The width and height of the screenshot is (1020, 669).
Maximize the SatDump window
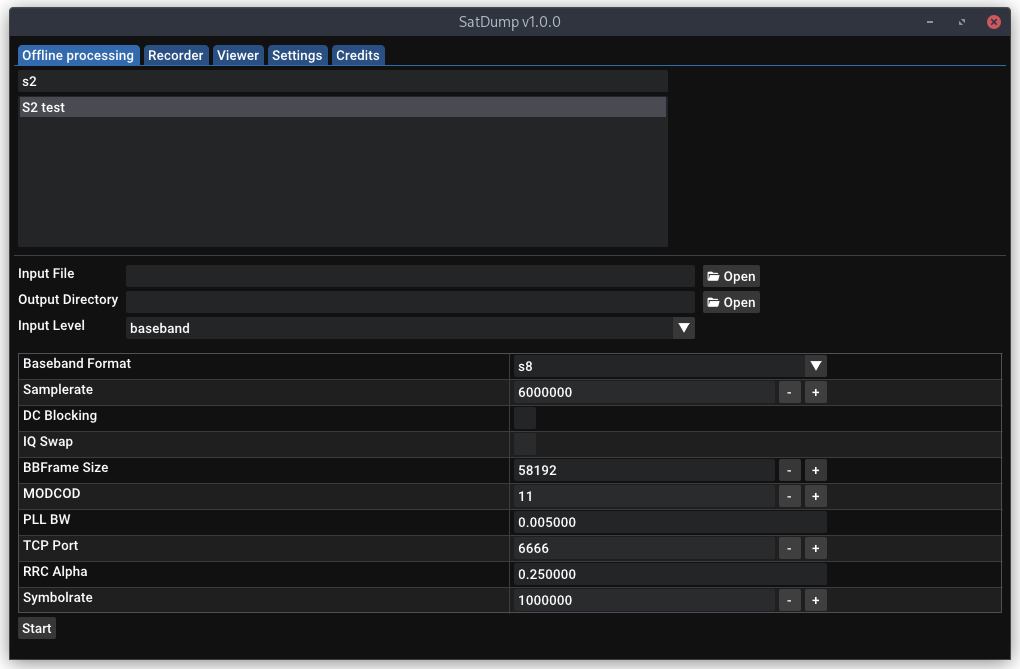(961, 22)
